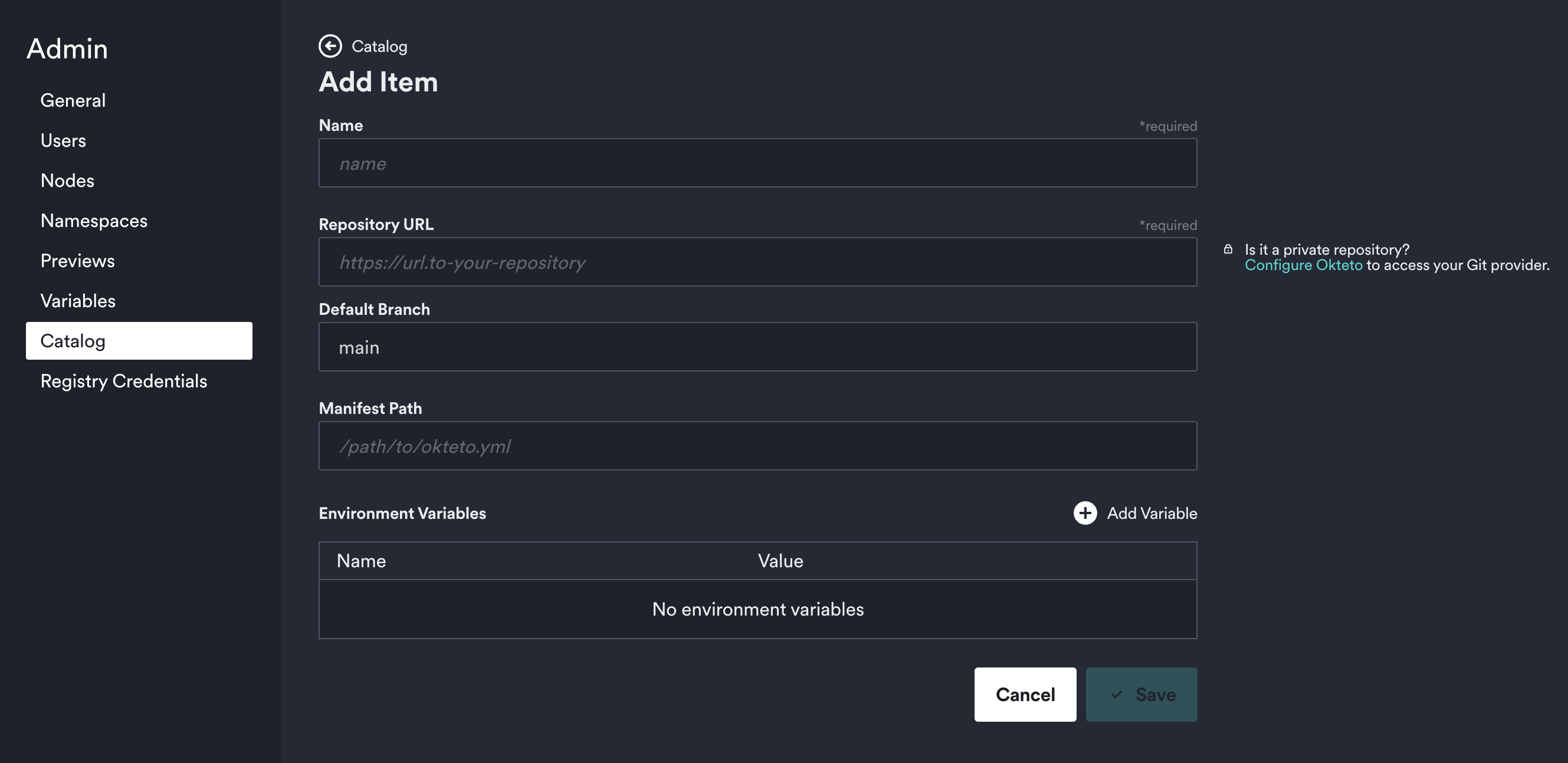Click the lock icon near private repository hint
Screen dimensions: 1568x763
click(x=1228, y=249)
